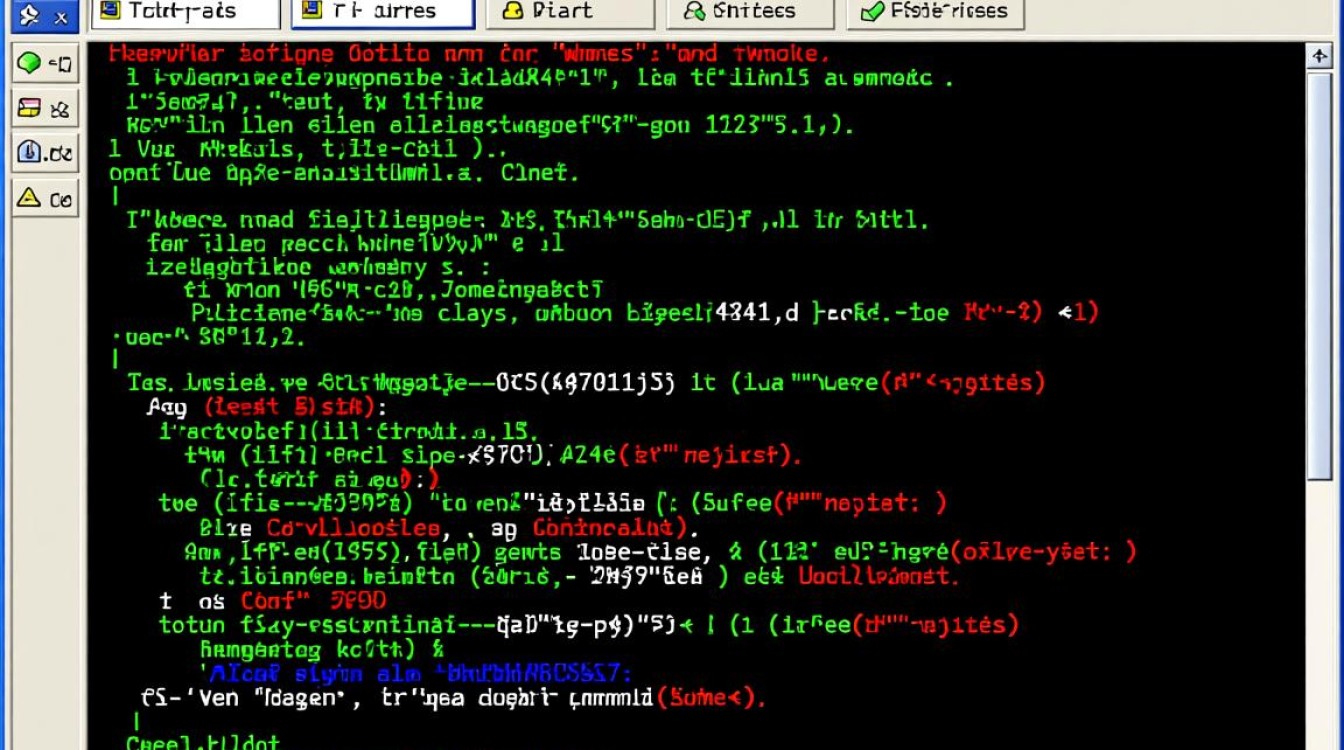Open the green checkmark "Fisde-rioses" tab

pos(935,12)
